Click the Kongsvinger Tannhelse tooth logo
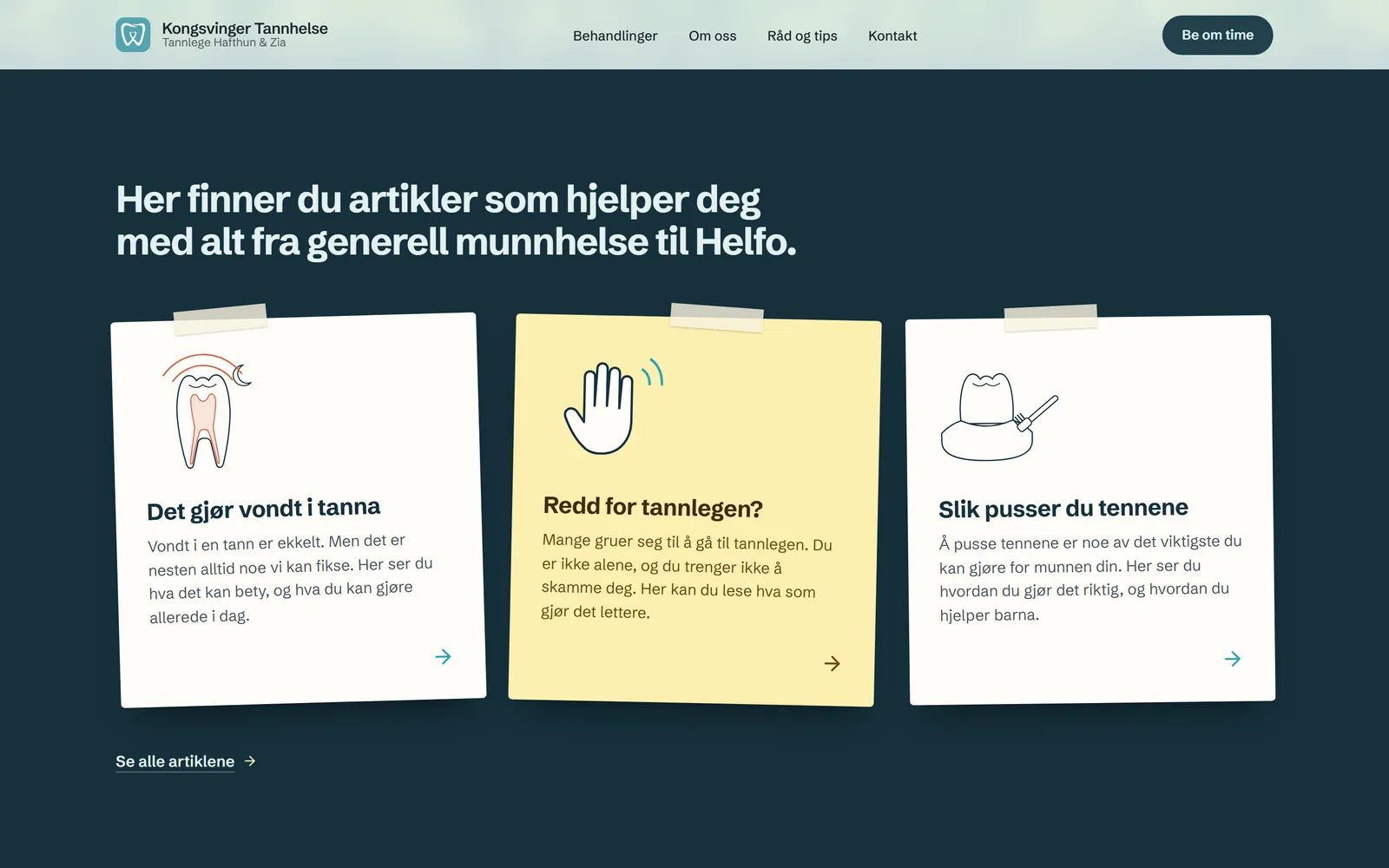 pyautogui.click(x=133, y=35)
